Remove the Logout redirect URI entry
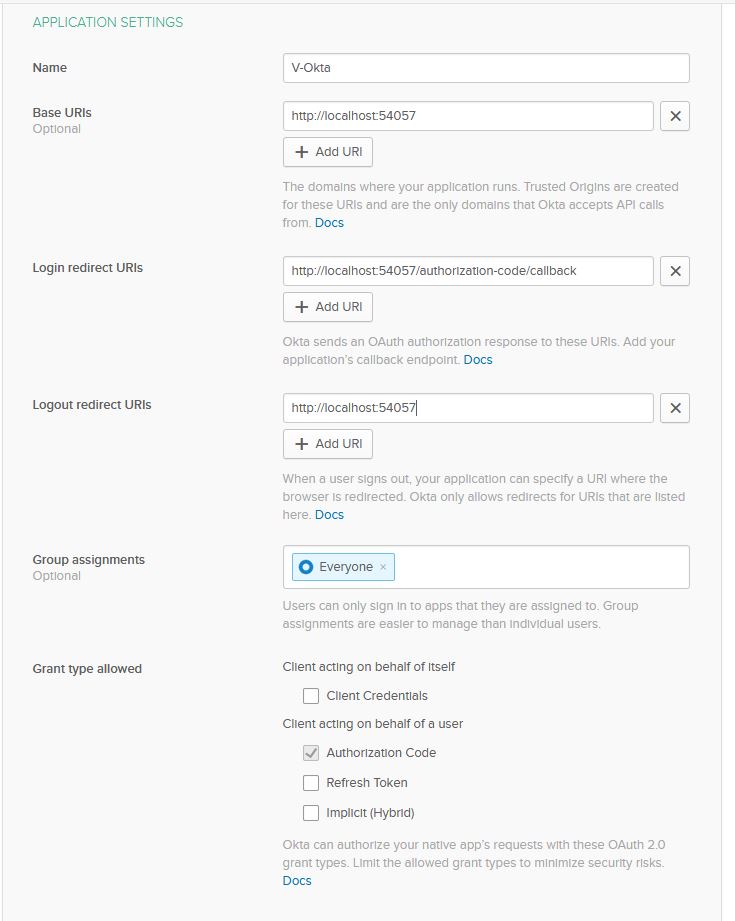 pos(675,408)
